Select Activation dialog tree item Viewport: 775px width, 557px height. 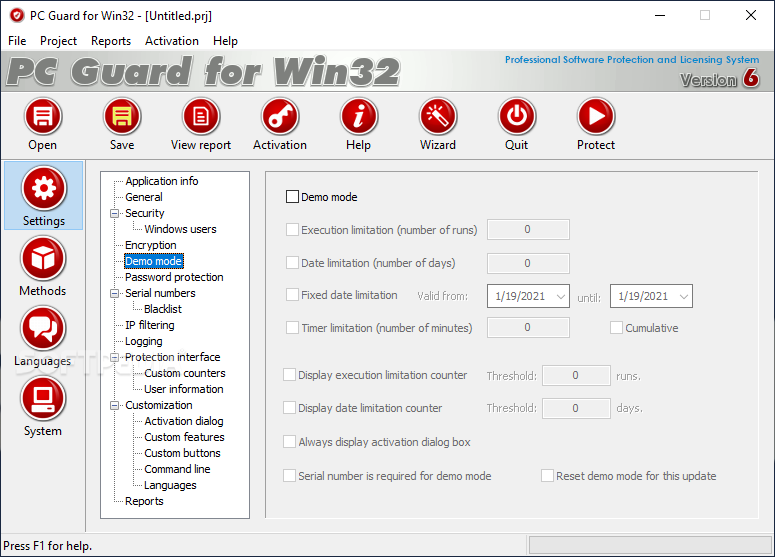pos(184,421)
